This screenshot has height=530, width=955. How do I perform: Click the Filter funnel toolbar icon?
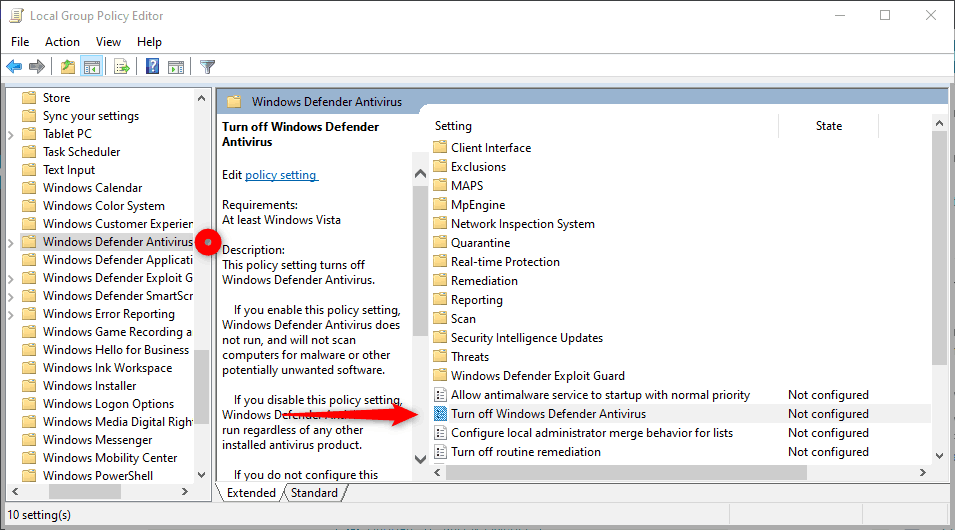coord(208,67)
